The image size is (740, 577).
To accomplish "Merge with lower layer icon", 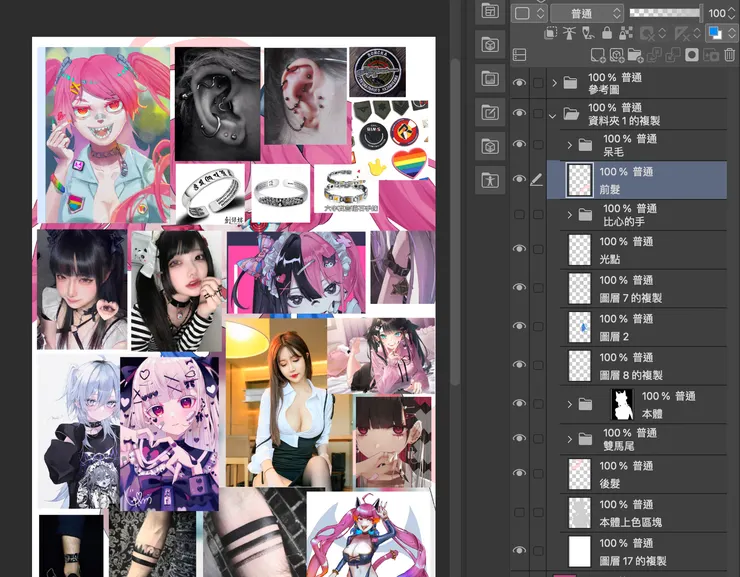I will pos(673,55).
